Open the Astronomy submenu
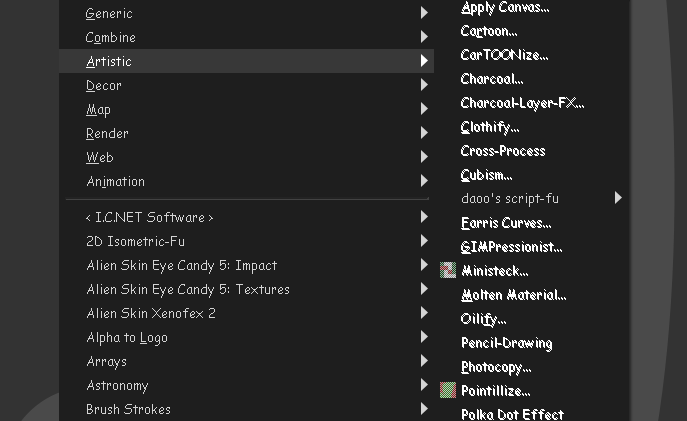 tap(247, 386)
